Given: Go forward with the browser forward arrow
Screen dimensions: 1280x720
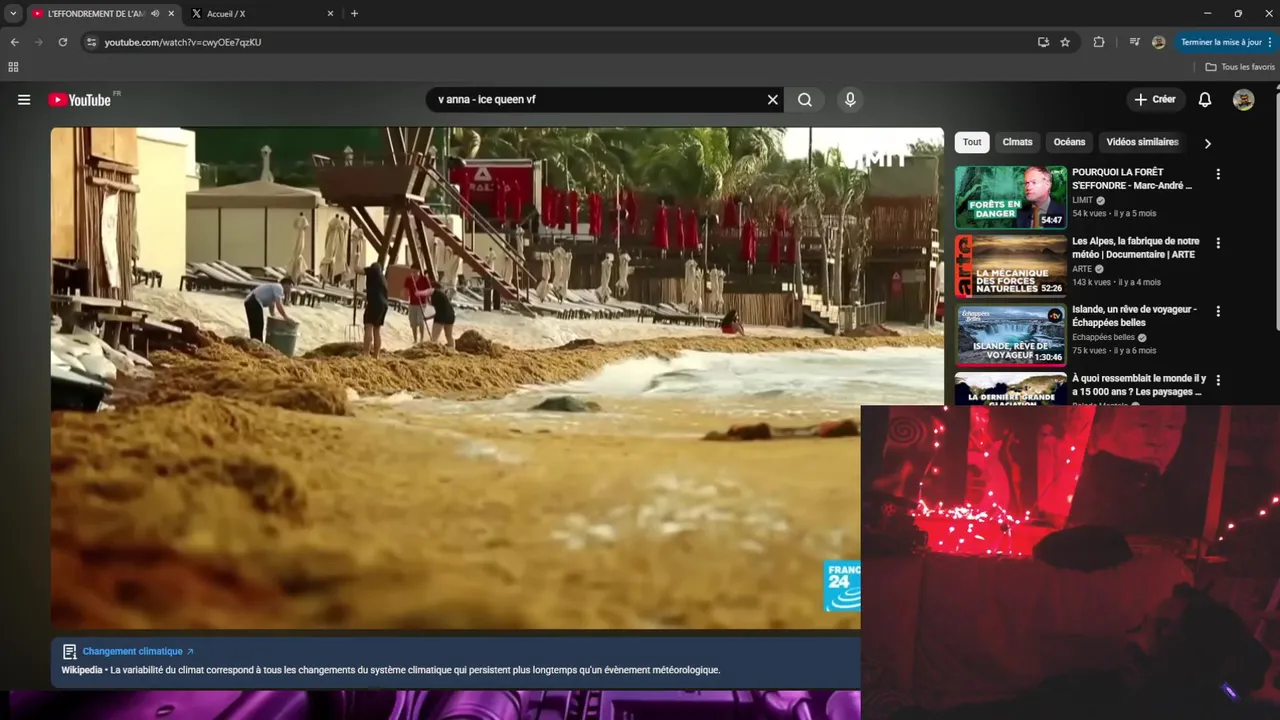Looking at the screenshot, I should coord(39,42).
